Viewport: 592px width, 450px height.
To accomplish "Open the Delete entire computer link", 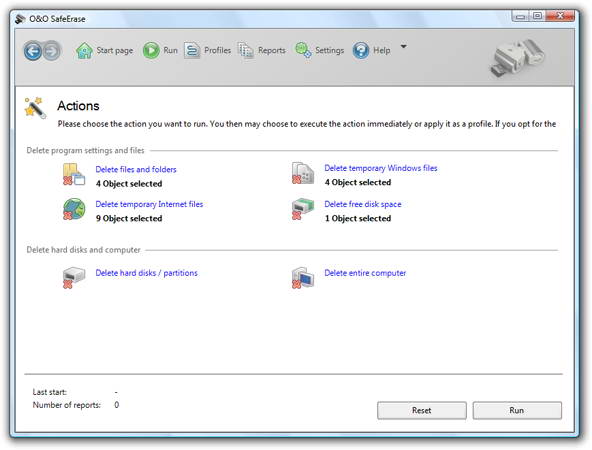I will (x=365, y=273).
